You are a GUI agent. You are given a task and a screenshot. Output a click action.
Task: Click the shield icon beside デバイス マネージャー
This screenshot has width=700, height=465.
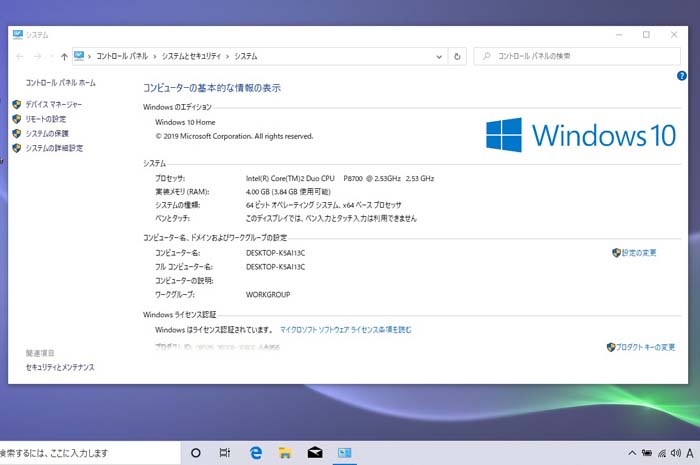[17, 104]
